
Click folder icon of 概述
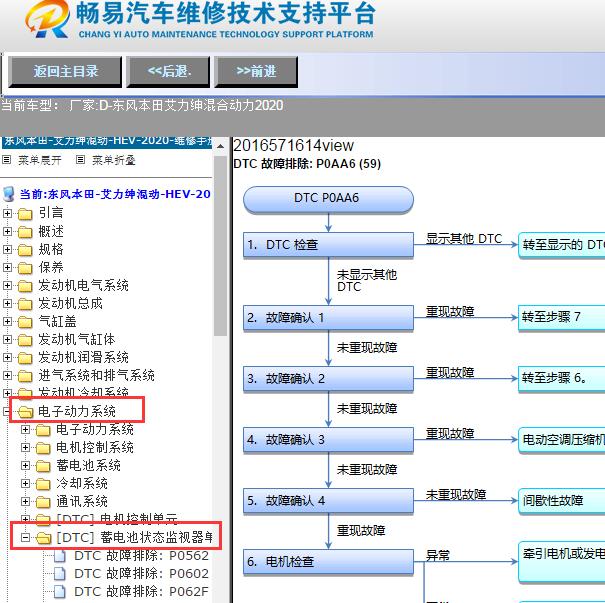coord(25,231)
